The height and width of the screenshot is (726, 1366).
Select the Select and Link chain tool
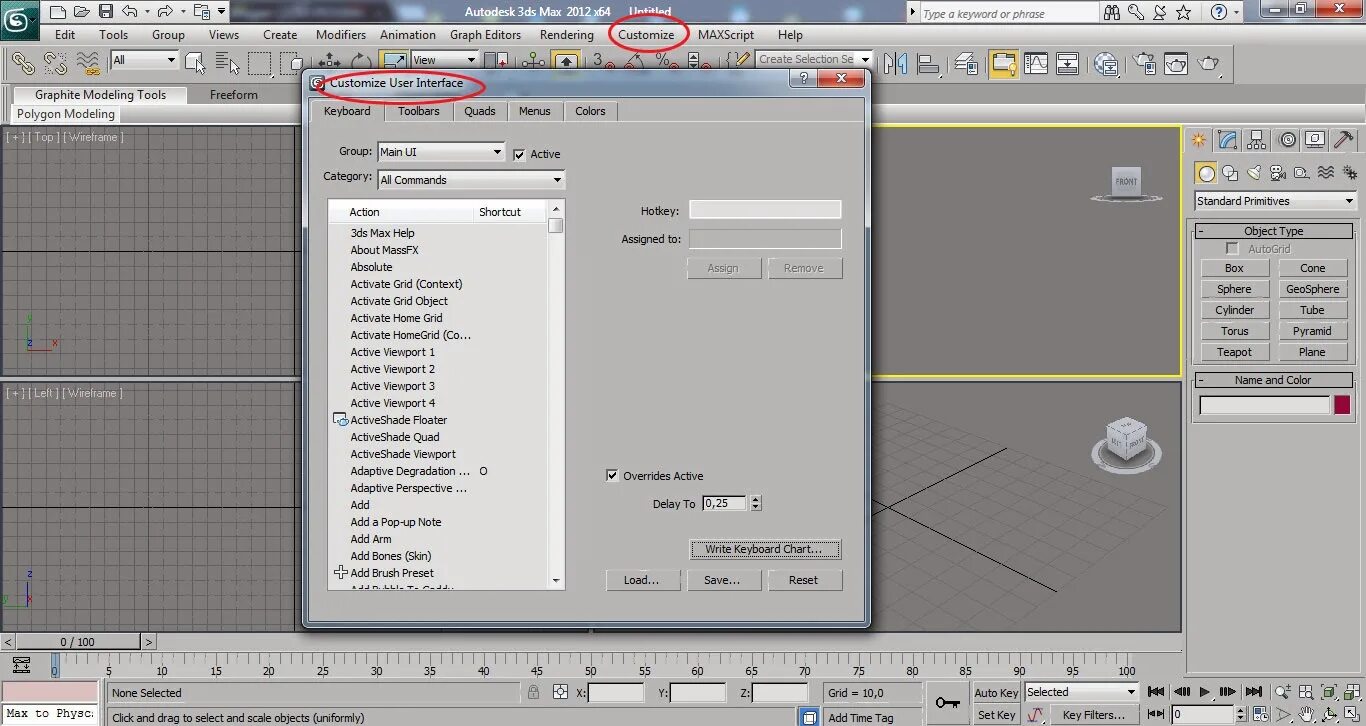click(23, 63)
